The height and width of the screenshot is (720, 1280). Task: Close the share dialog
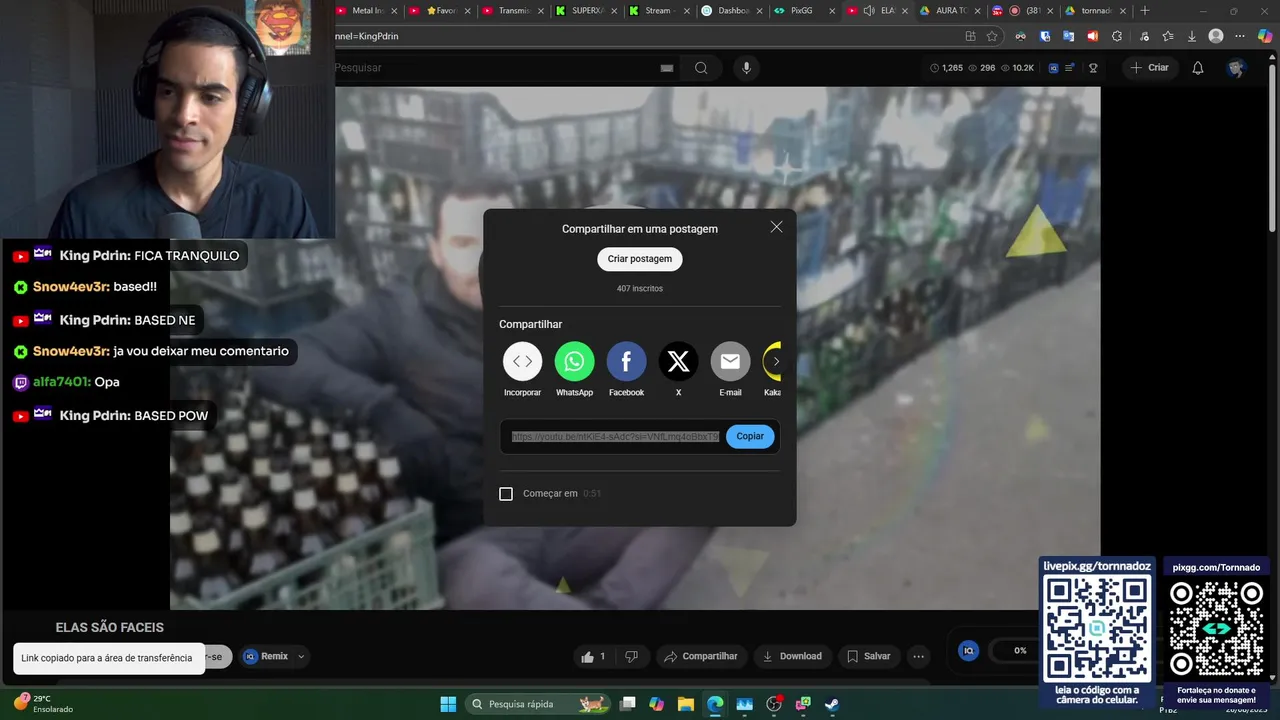tap(776, 227)
